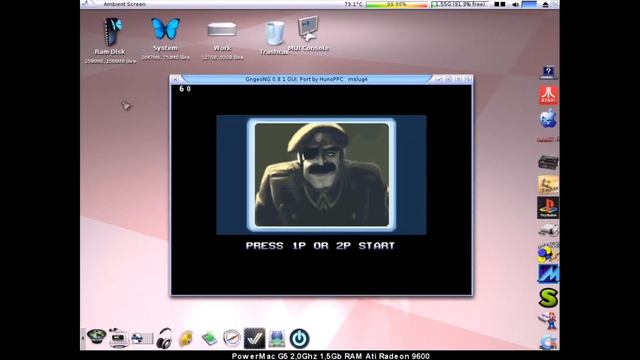
Task: Click the red text icon below the Apple icon
Action: tap(547, 140)
